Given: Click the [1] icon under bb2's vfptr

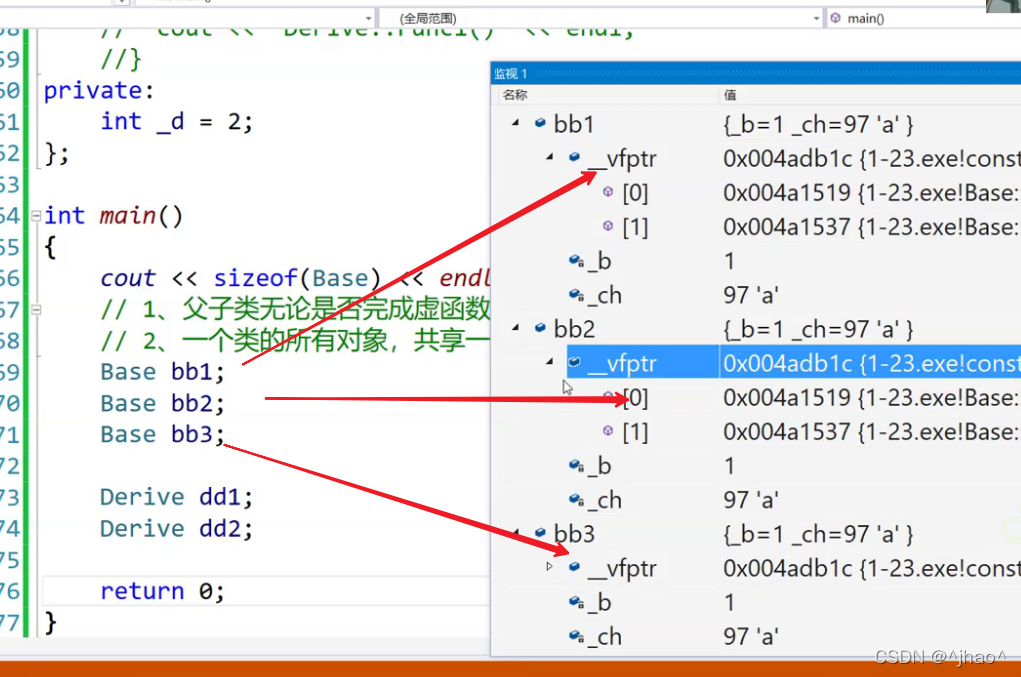Looking at the screenshot, I should coord(608,430).
